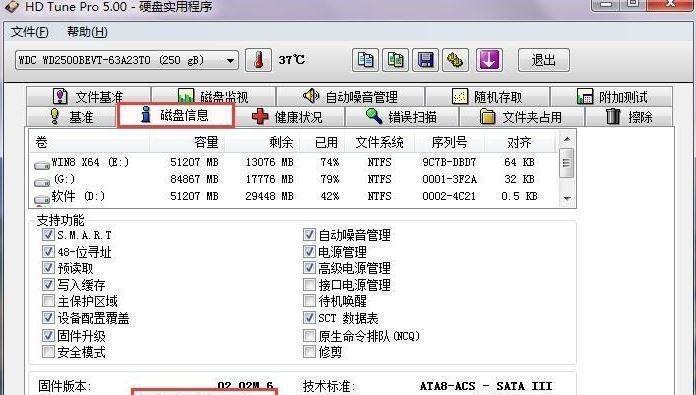
Task: Click the 容量 column header
Action: click(x=187, y=142)
